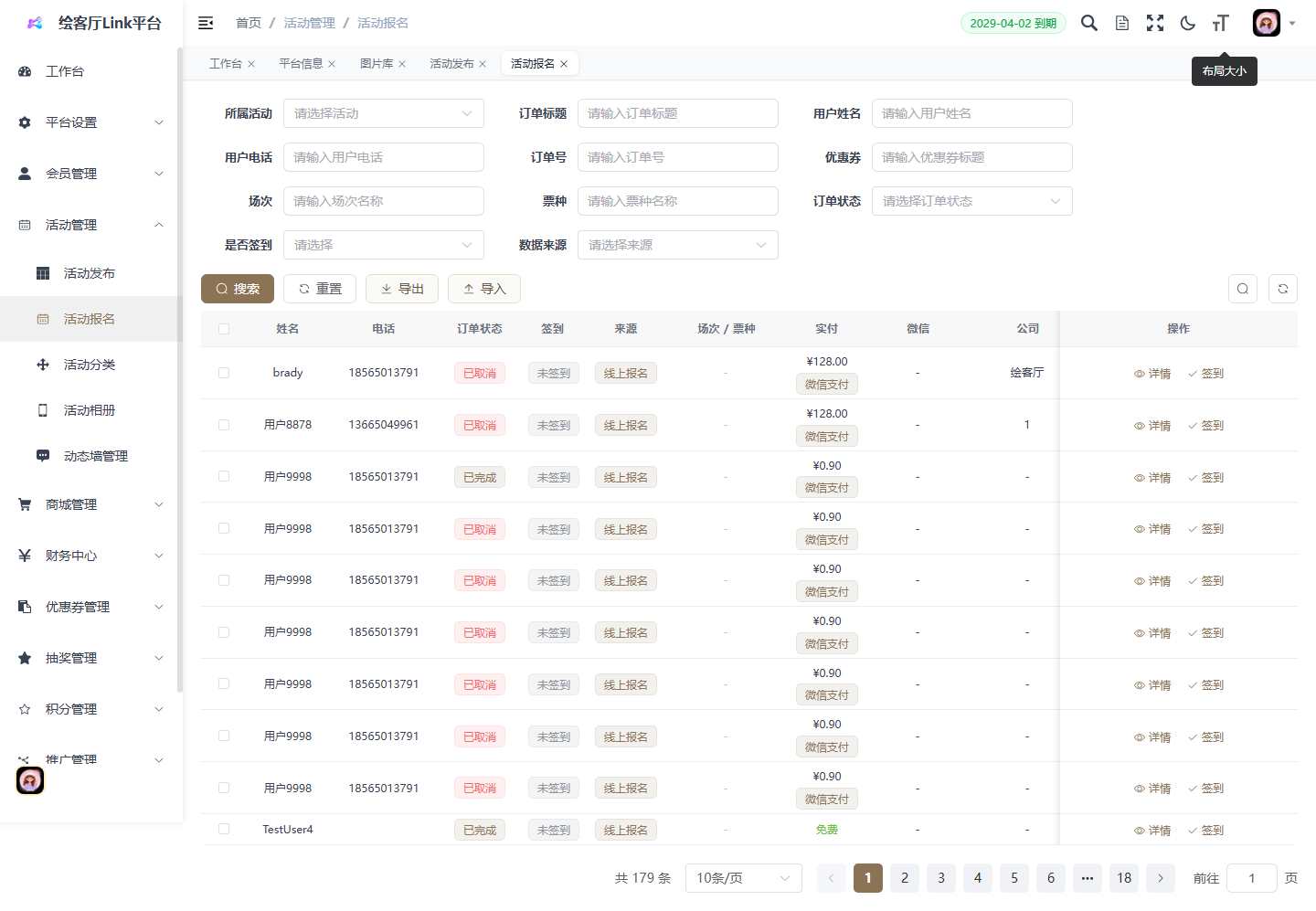
Task: Open the 订单状态 dropdown
Action: click(x=972, y=201)
